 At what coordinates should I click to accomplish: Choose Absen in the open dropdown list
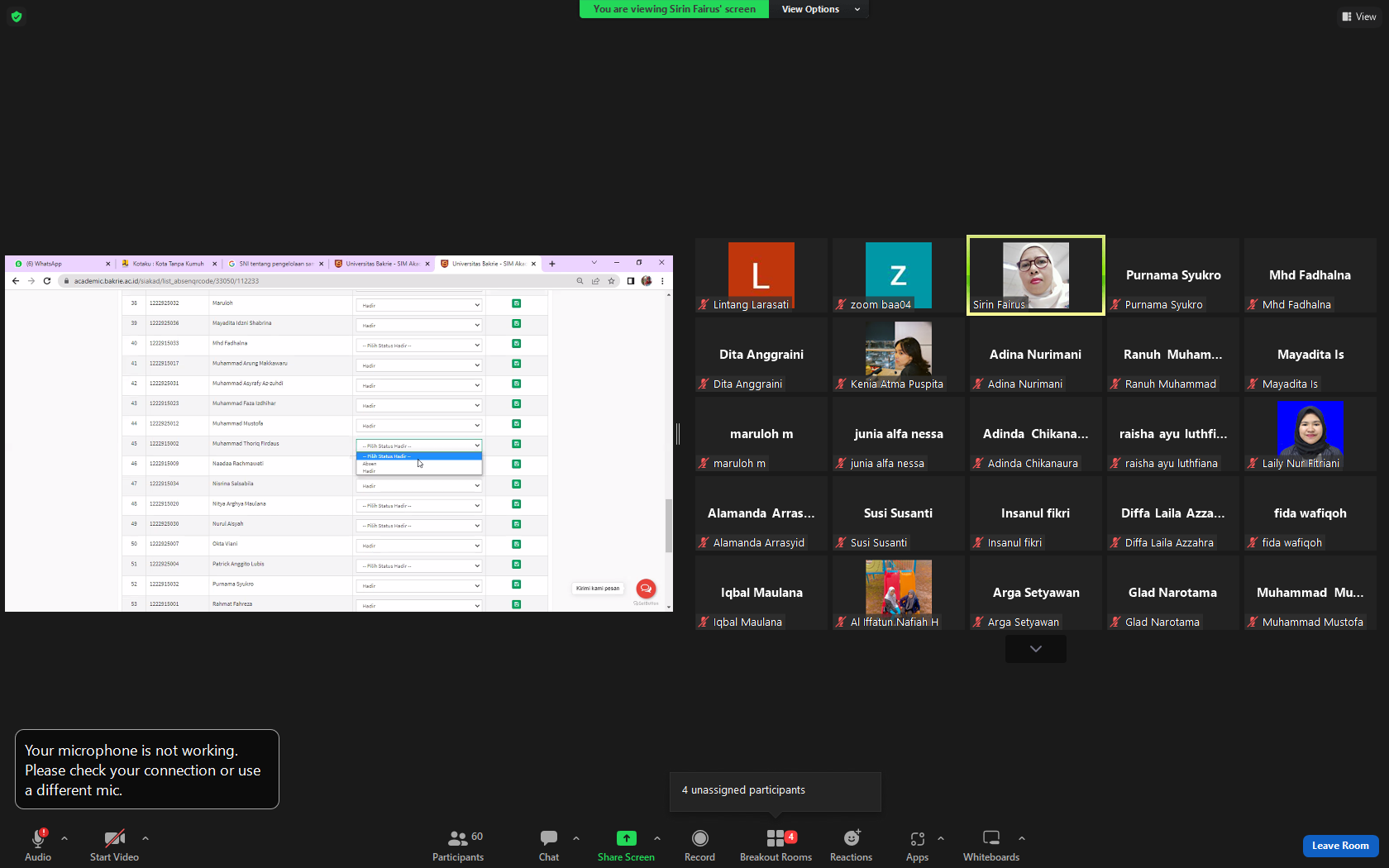(x=418, y=464)
